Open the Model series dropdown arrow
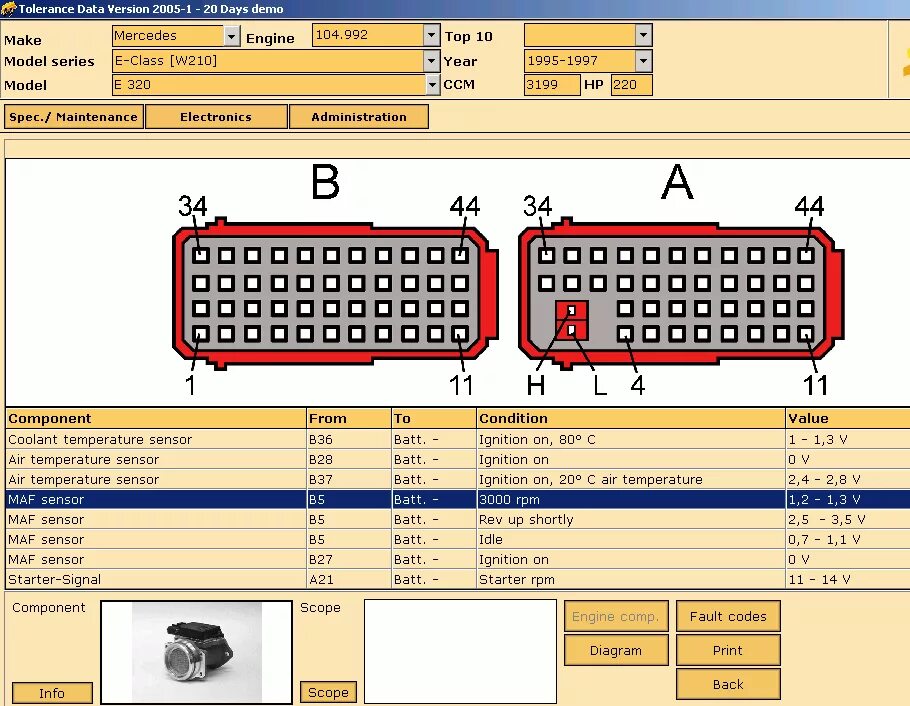Viewport: 910px width, 706px height. (x=431, y=61)
